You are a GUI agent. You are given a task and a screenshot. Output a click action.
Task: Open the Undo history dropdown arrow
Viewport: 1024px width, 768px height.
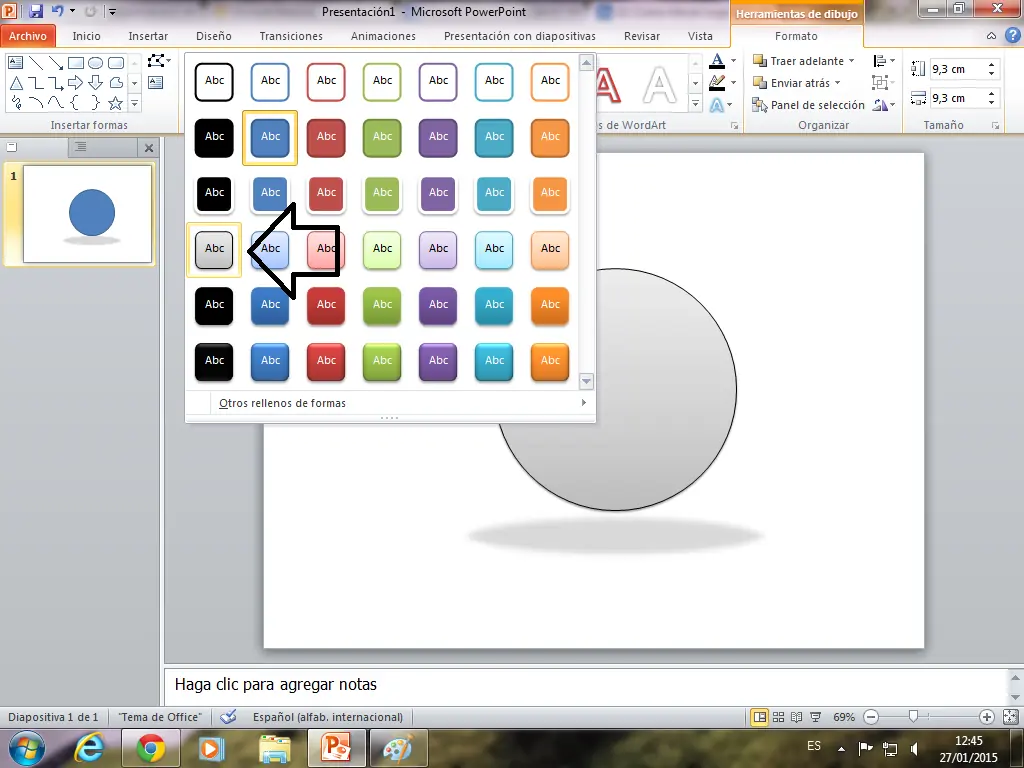click(x=72, y=10)
